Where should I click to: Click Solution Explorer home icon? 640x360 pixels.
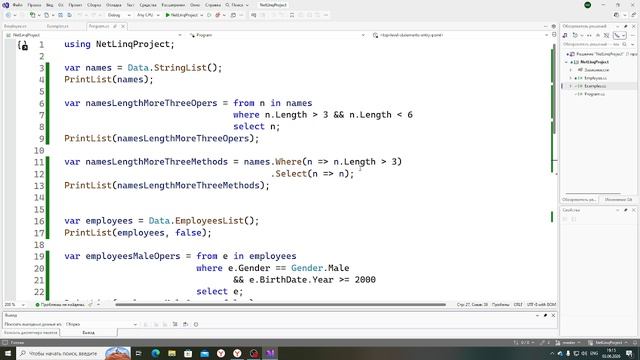point(565,36)
